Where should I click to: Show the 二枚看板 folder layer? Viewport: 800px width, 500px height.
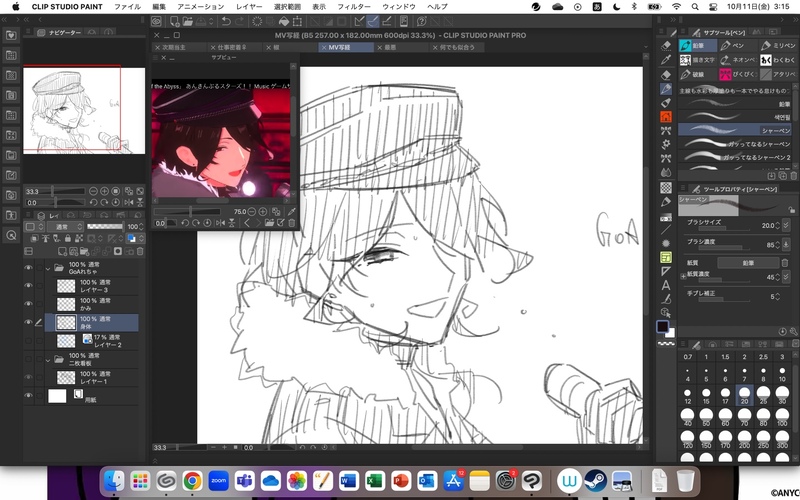coord(28,359)
